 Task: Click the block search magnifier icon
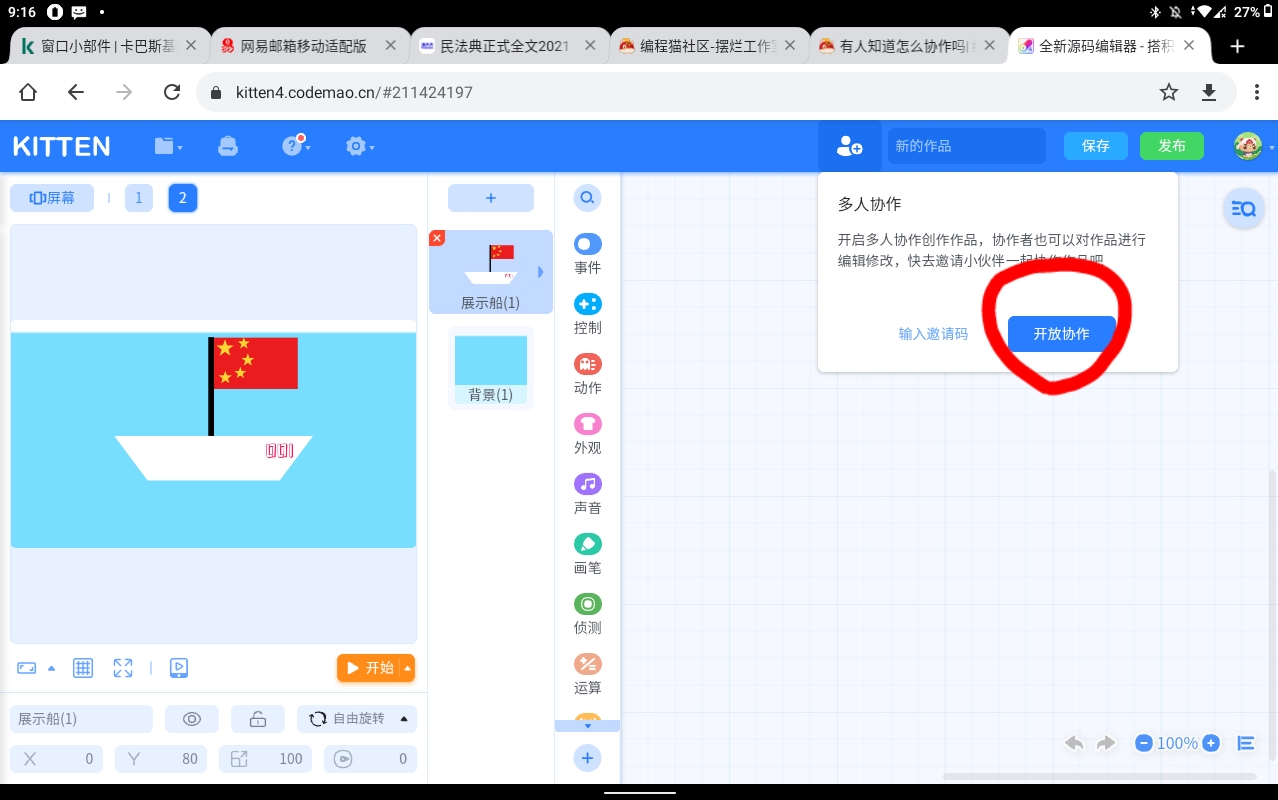click(x=587, y=198)
